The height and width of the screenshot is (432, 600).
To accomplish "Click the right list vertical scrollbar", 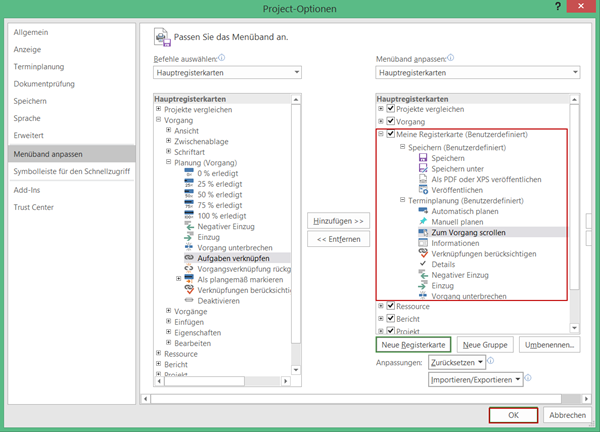I will click(x=574, y=200).
